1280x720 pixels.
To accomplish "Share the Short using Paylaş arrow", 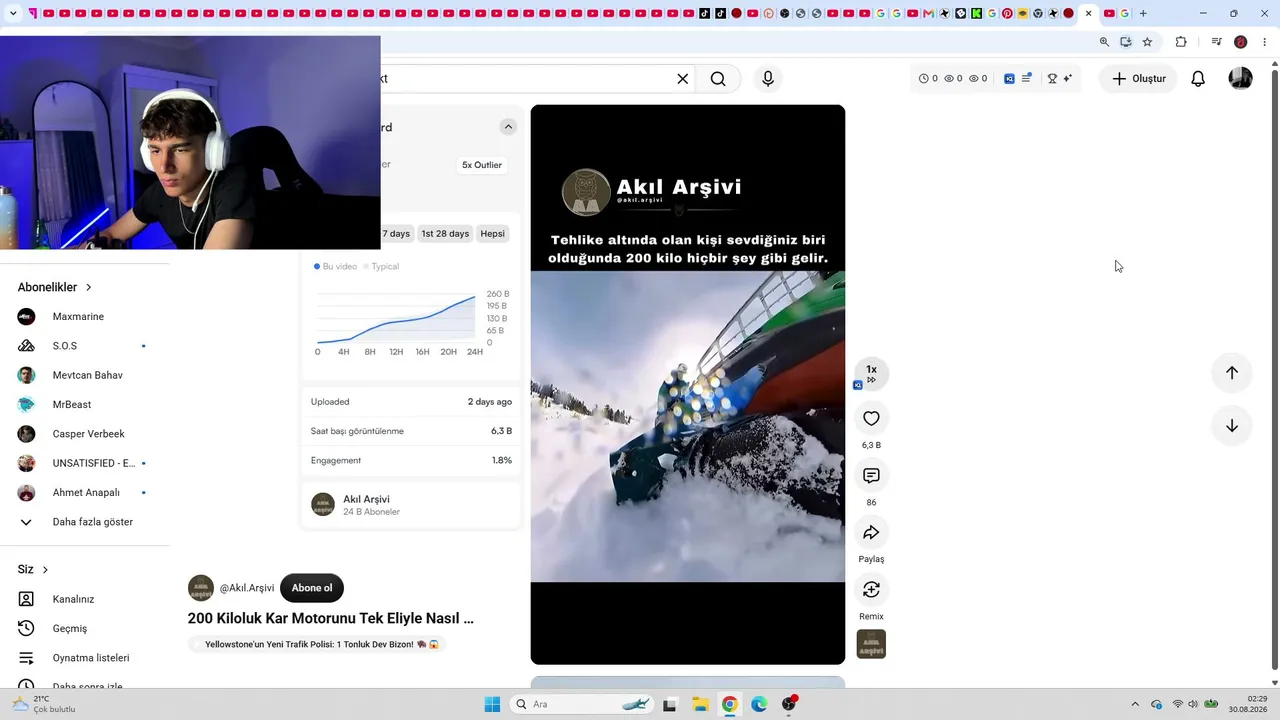I will [x=871, y=533].
